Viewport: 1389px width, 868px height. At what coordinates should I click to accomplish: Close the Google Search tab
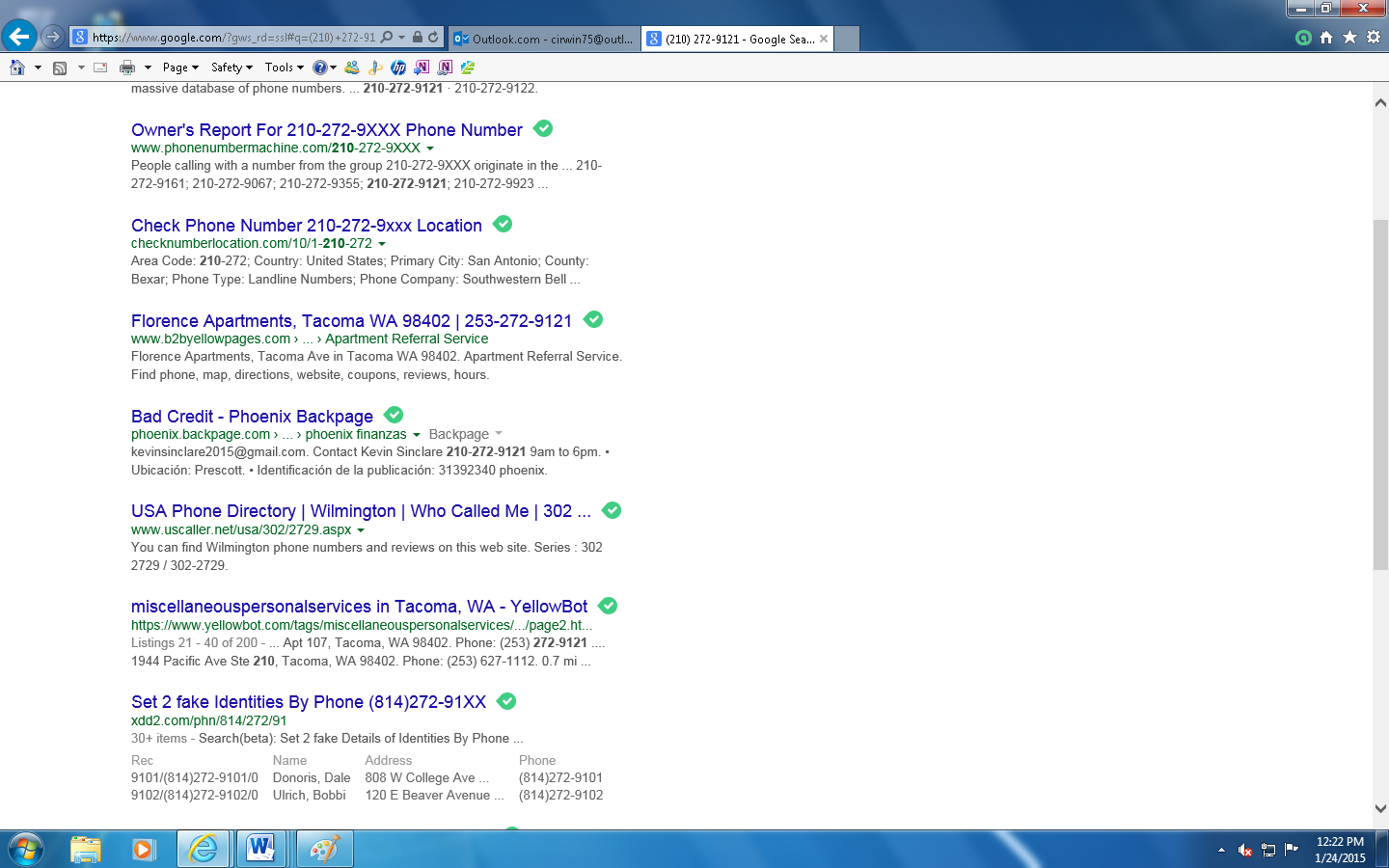(824, 39)
